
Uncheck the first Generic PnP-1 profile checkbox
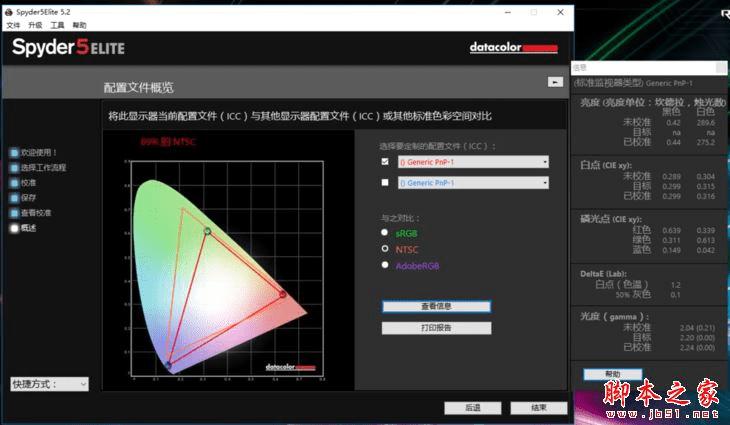(x=385, y=162)
